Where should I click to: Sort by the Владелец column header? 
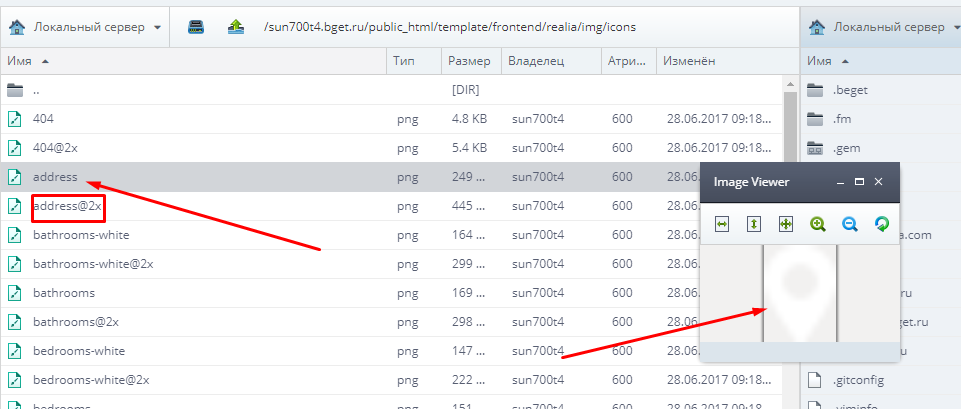pos(550,61)
